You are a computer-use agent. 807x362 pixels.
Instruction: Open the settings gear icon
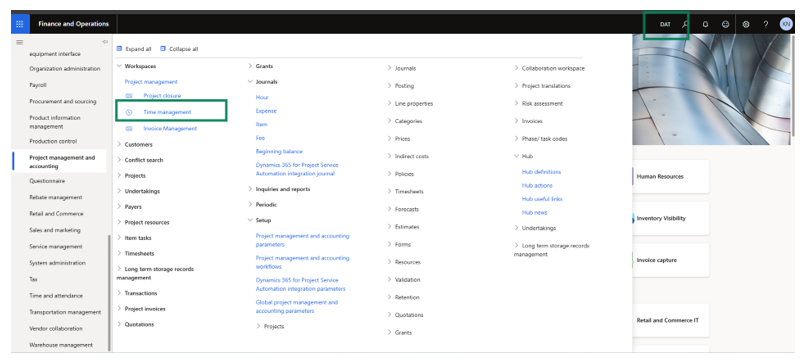[746, 24]
